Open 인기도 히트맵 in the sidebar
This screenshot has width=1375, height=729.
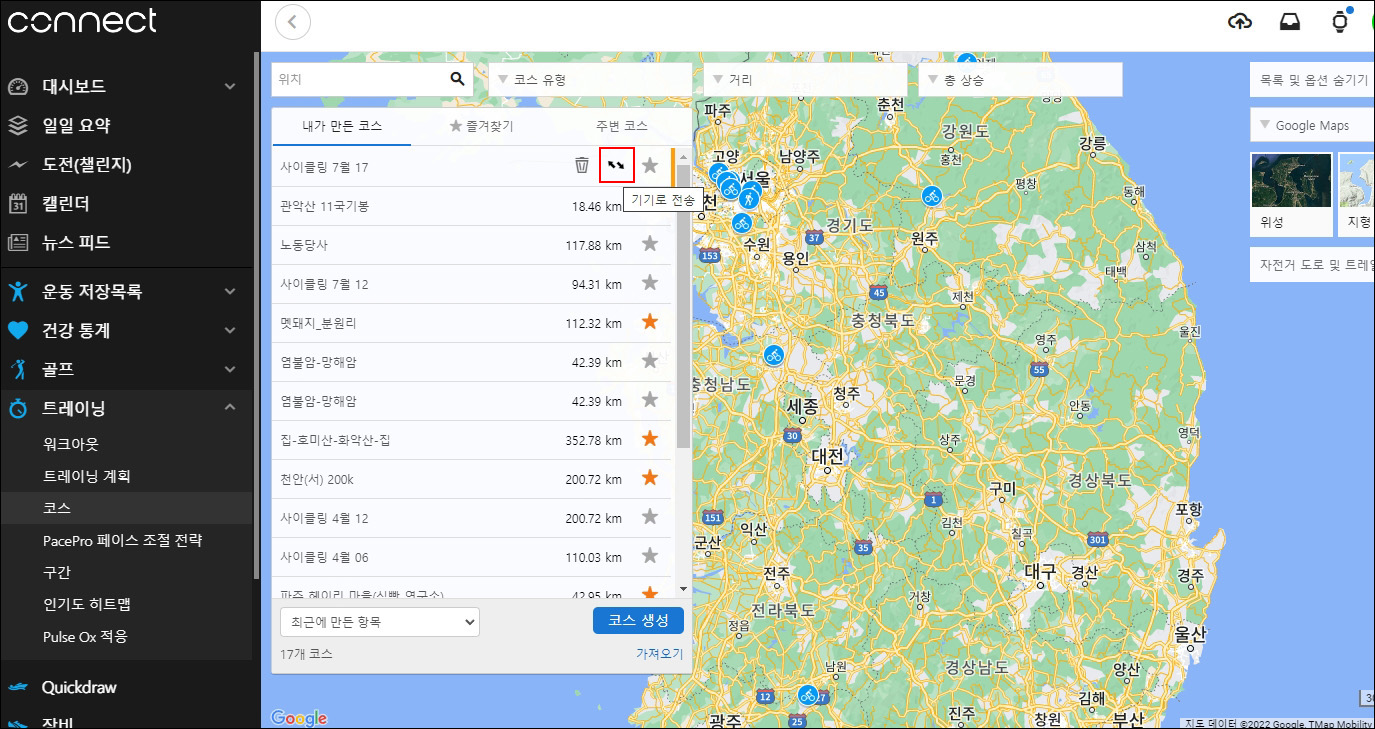86,604
